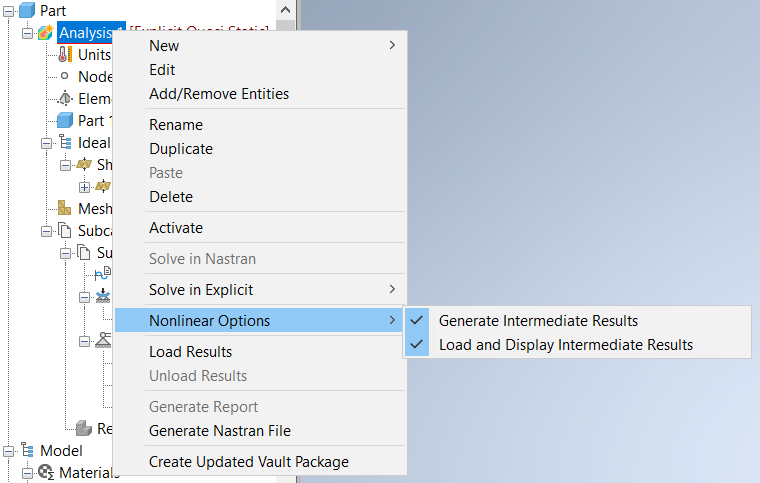The width and height of the screenshot is (760, 483).
Task: Click the Analysis 1 node icon
Action: 46,32
